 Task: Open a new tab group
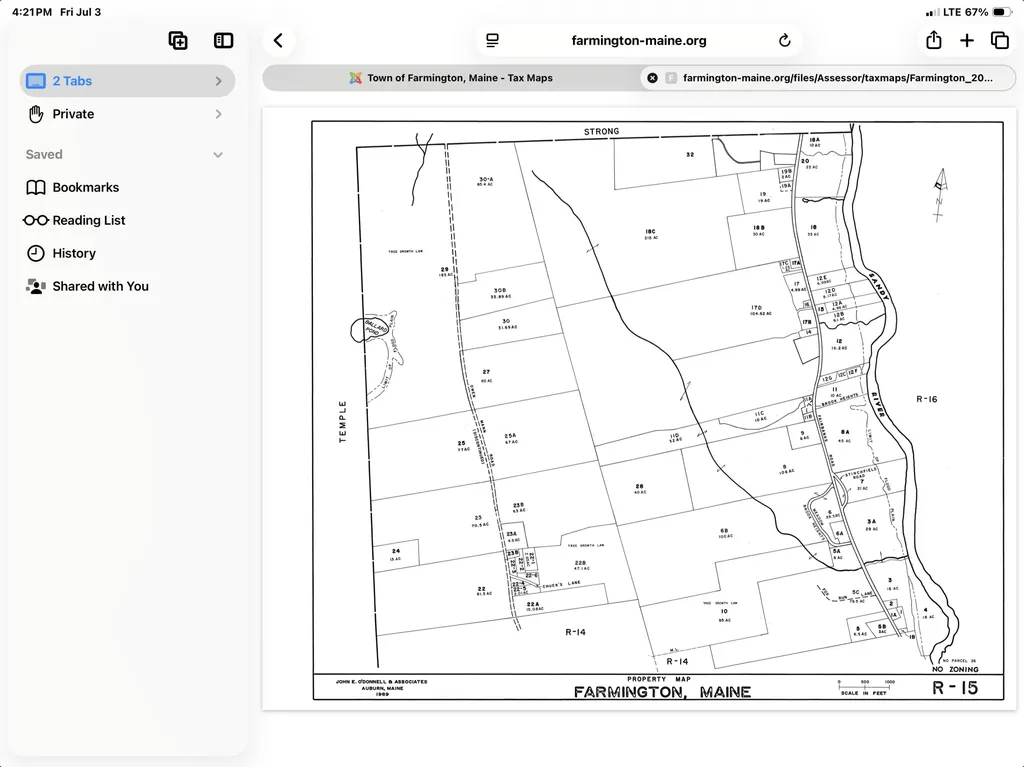click(178, 41)
